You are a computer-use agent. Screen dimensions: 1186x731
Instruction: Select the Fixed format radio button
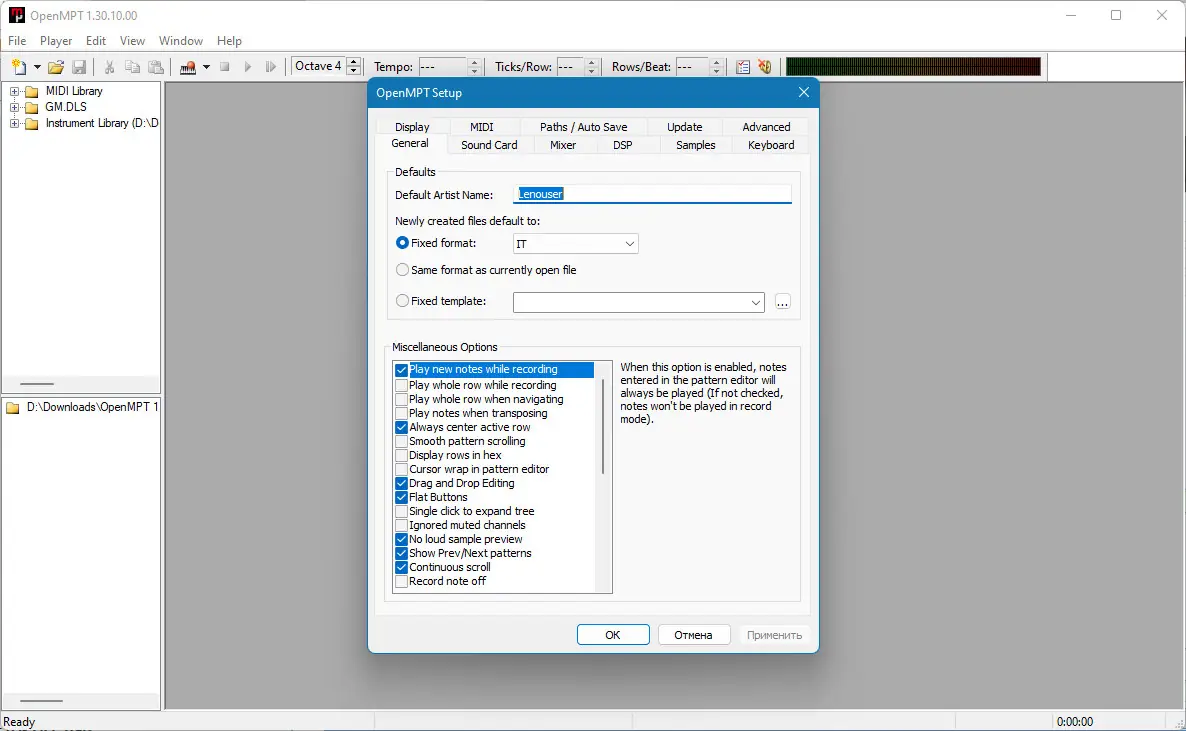pyautogui.click(x=402, y=243)
